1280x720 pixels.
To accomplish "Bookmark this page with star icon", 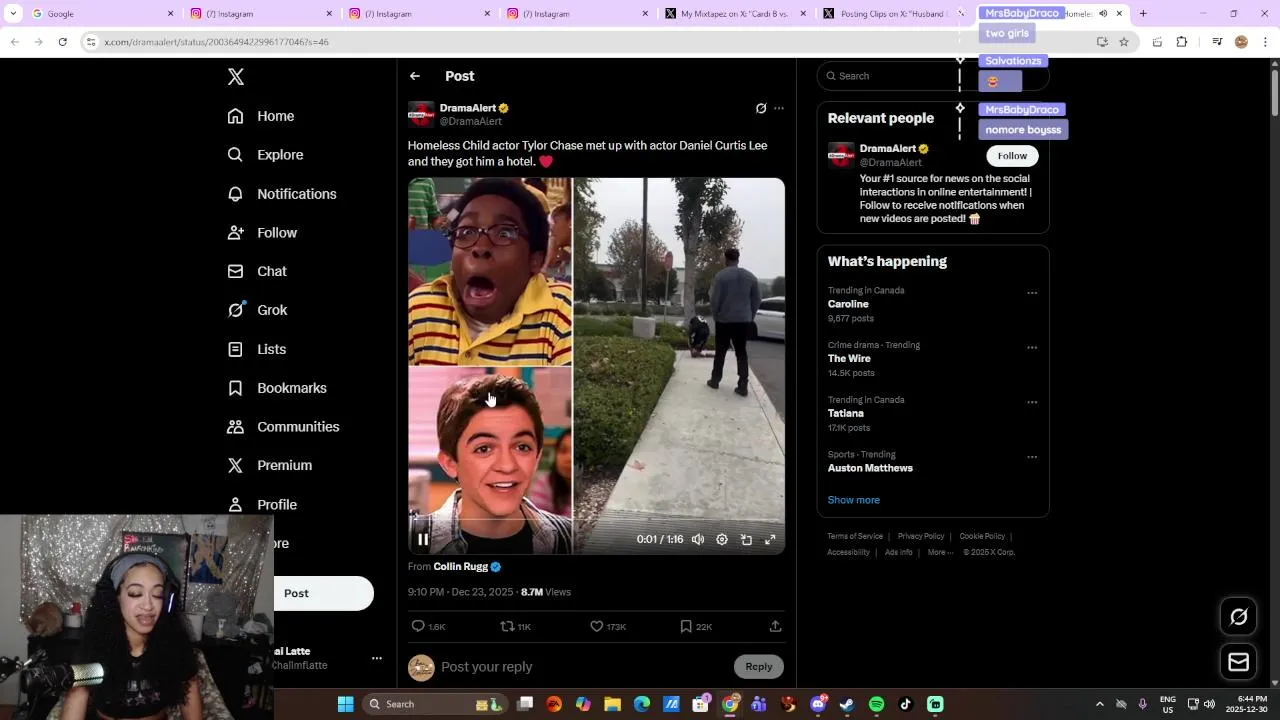I will (1124, 42).
